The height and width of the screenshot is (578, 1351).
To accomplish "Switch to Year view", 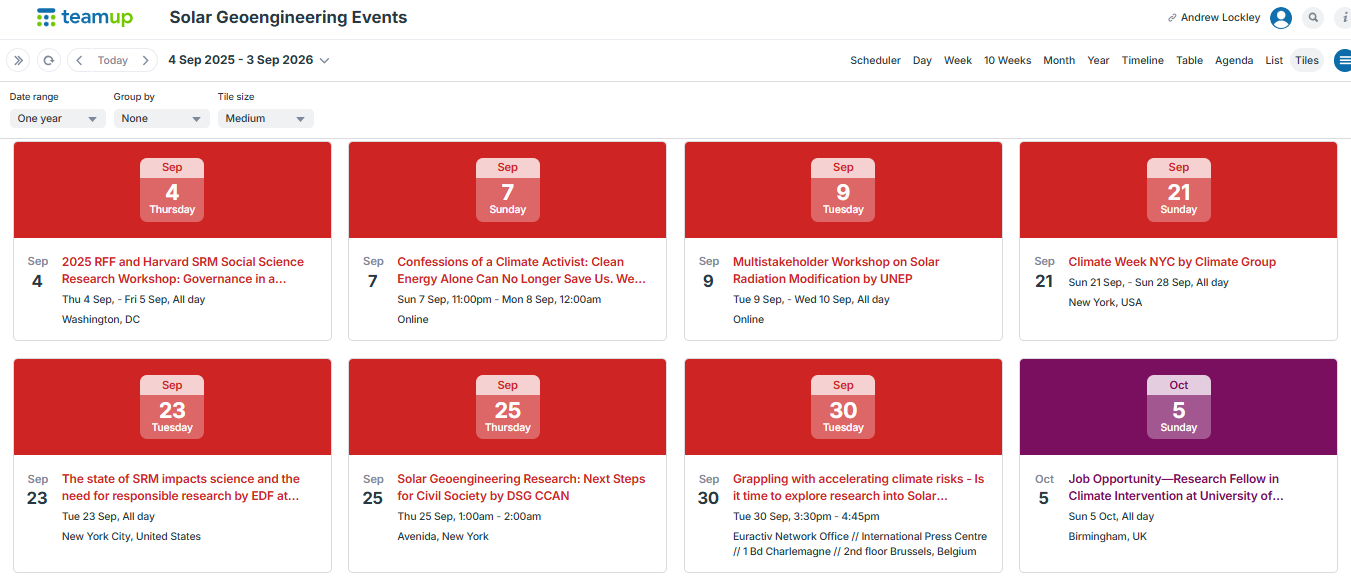I will click(1098, 60).
